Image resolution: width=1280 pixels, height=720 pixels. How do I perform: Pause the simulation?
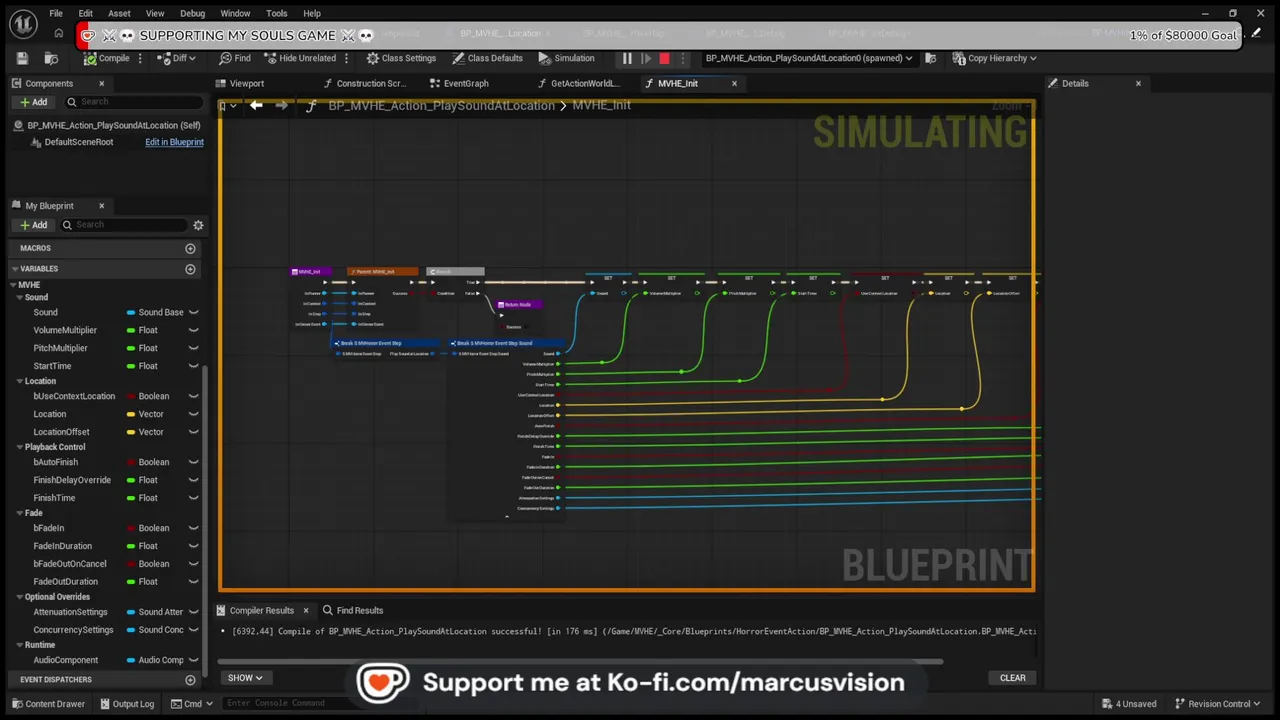pyautogui.click(x=627, y=58)
